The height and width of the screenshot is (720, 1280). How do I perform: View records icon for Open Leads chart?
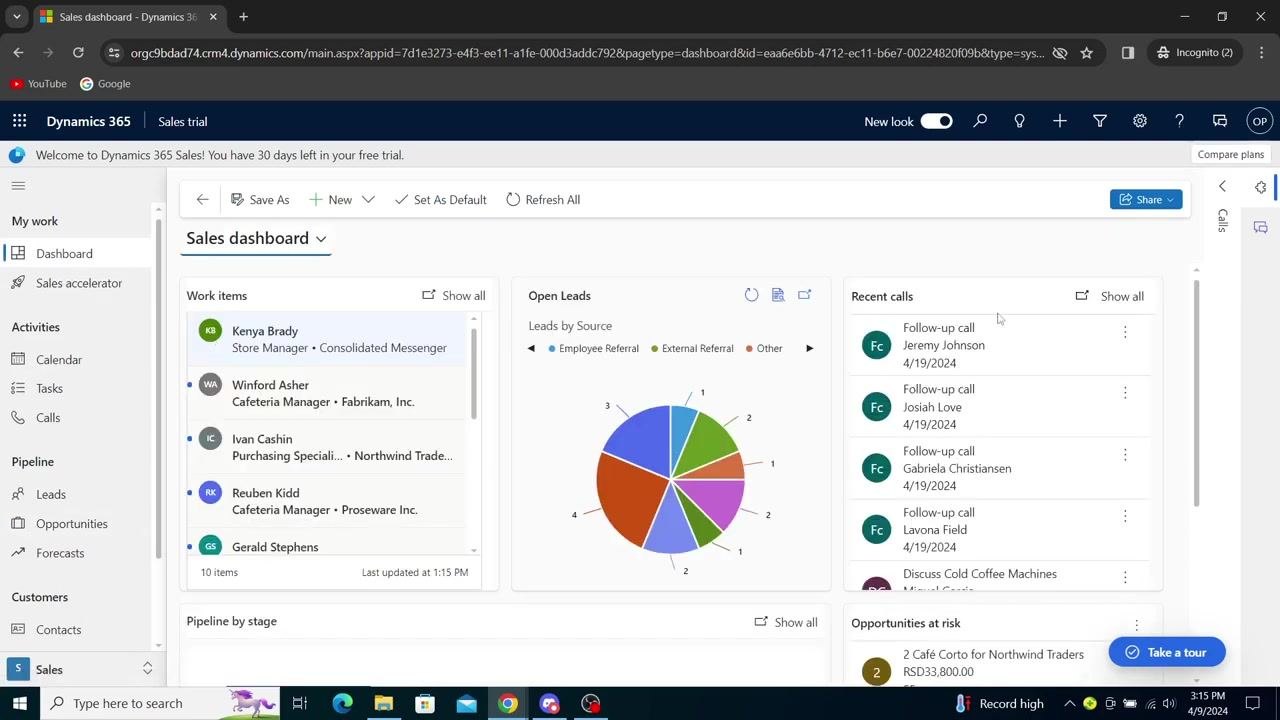[x=778, y=295]
